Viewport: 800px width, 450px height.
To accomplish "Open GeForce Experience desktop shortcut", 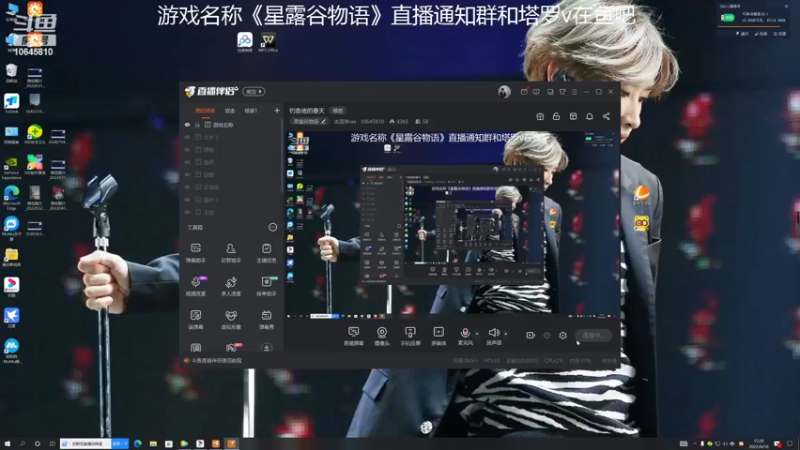I will (11, 168).
